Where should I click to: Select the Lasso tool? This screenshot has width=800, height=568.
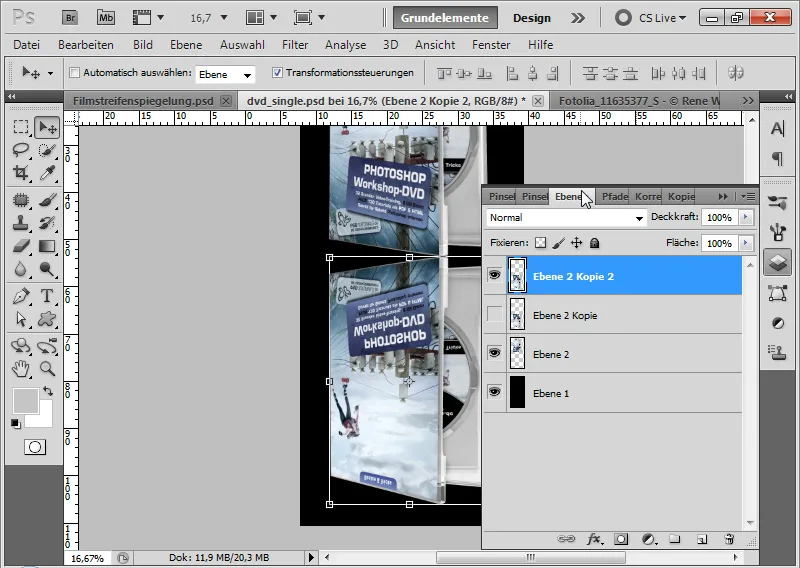pos(20,150)
